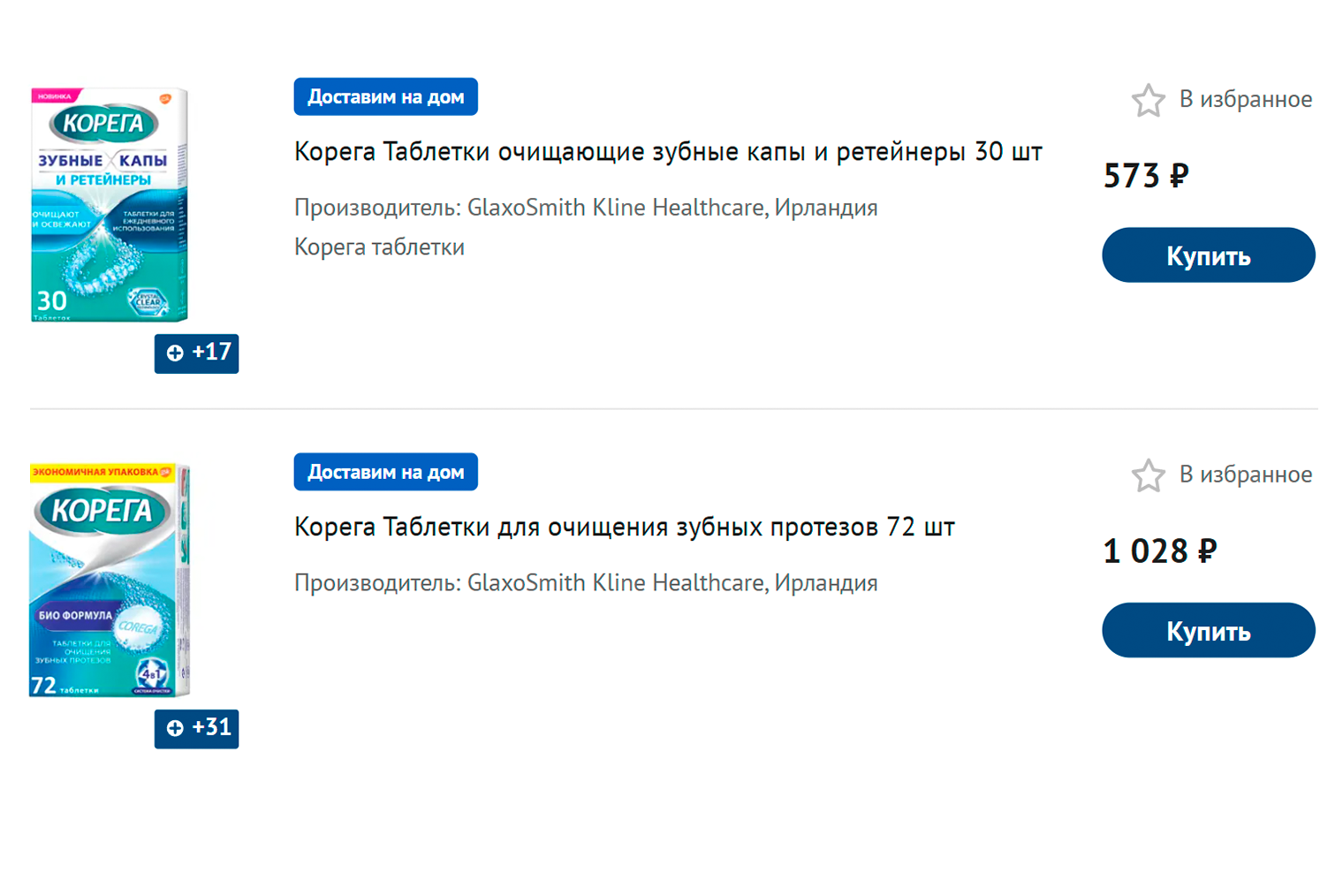The width and height of the screenshot is (1343, 896).
Task: Follow the 'Корега таблетки' category link
Action: click(x=379, y=247)
